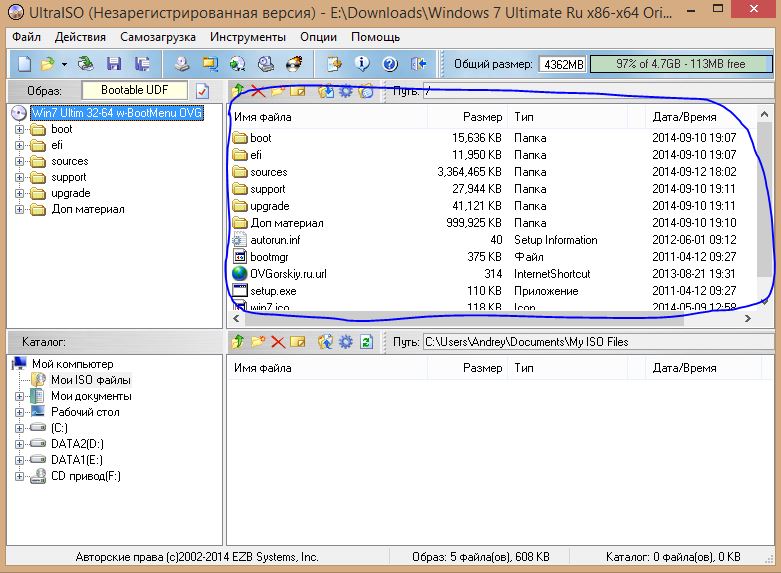Click the Open file folder icon
This screenshot has height=573, width=781.
tap(47, 64)
